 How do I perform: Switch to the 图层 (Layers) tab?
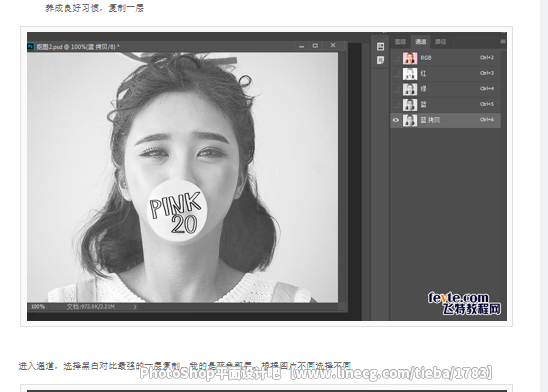400,42
